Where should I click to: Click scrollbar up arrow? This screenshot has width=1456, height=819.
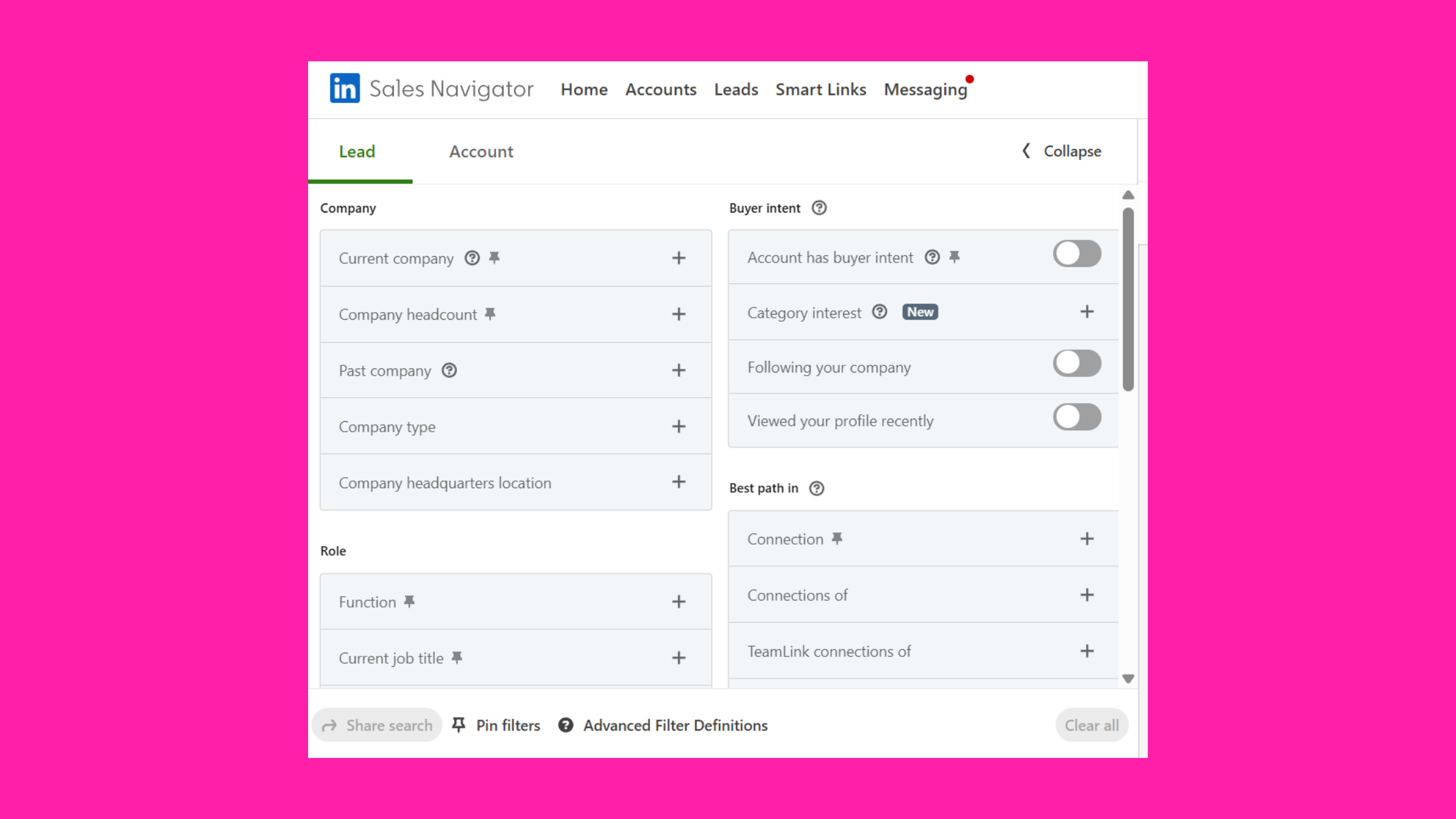pos(1128,195)
